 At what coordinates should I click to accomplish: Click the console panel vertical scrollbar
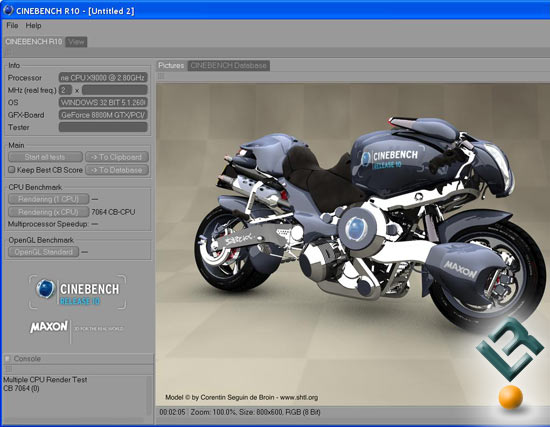click(x=149, y=396)
